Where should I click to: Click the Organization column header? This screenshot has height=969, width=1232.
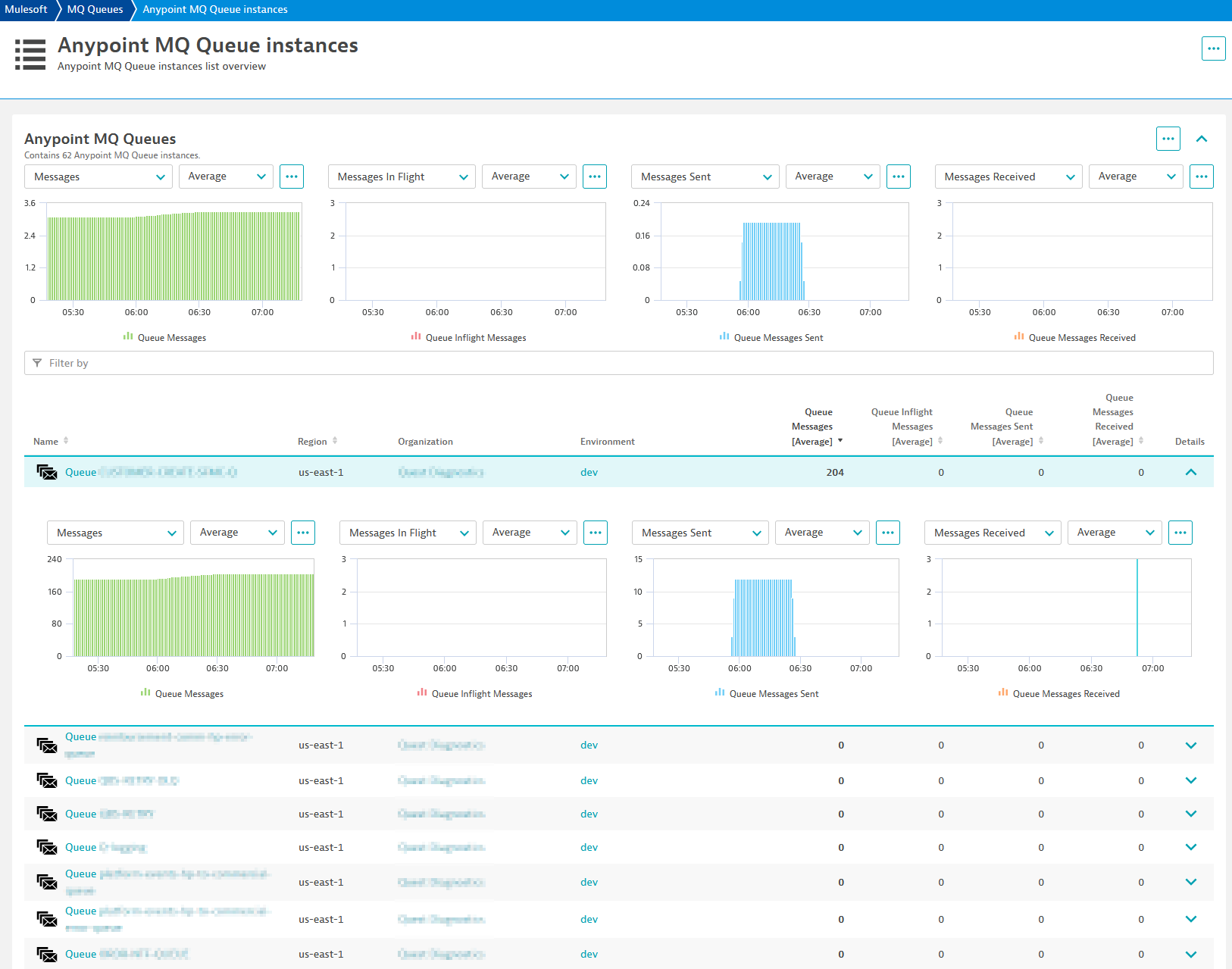(x=425, y=442)
